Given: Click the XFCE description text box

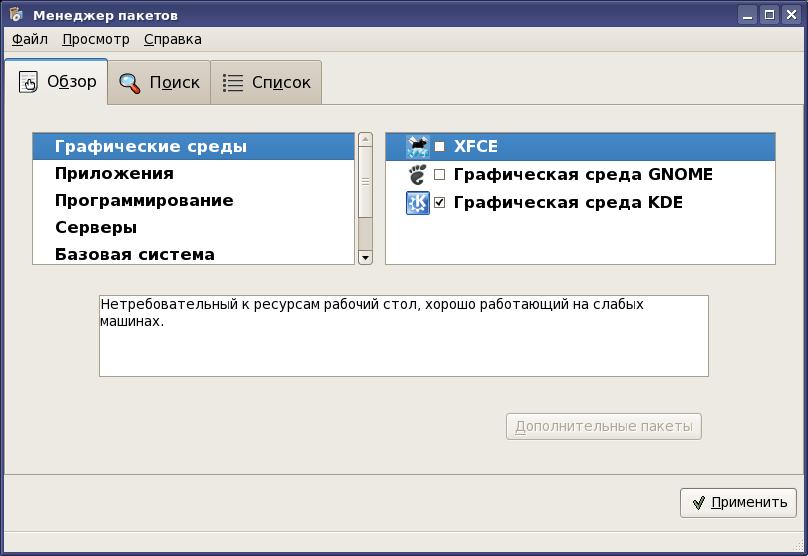Looking at the screenshot, I should click(403, 335).
